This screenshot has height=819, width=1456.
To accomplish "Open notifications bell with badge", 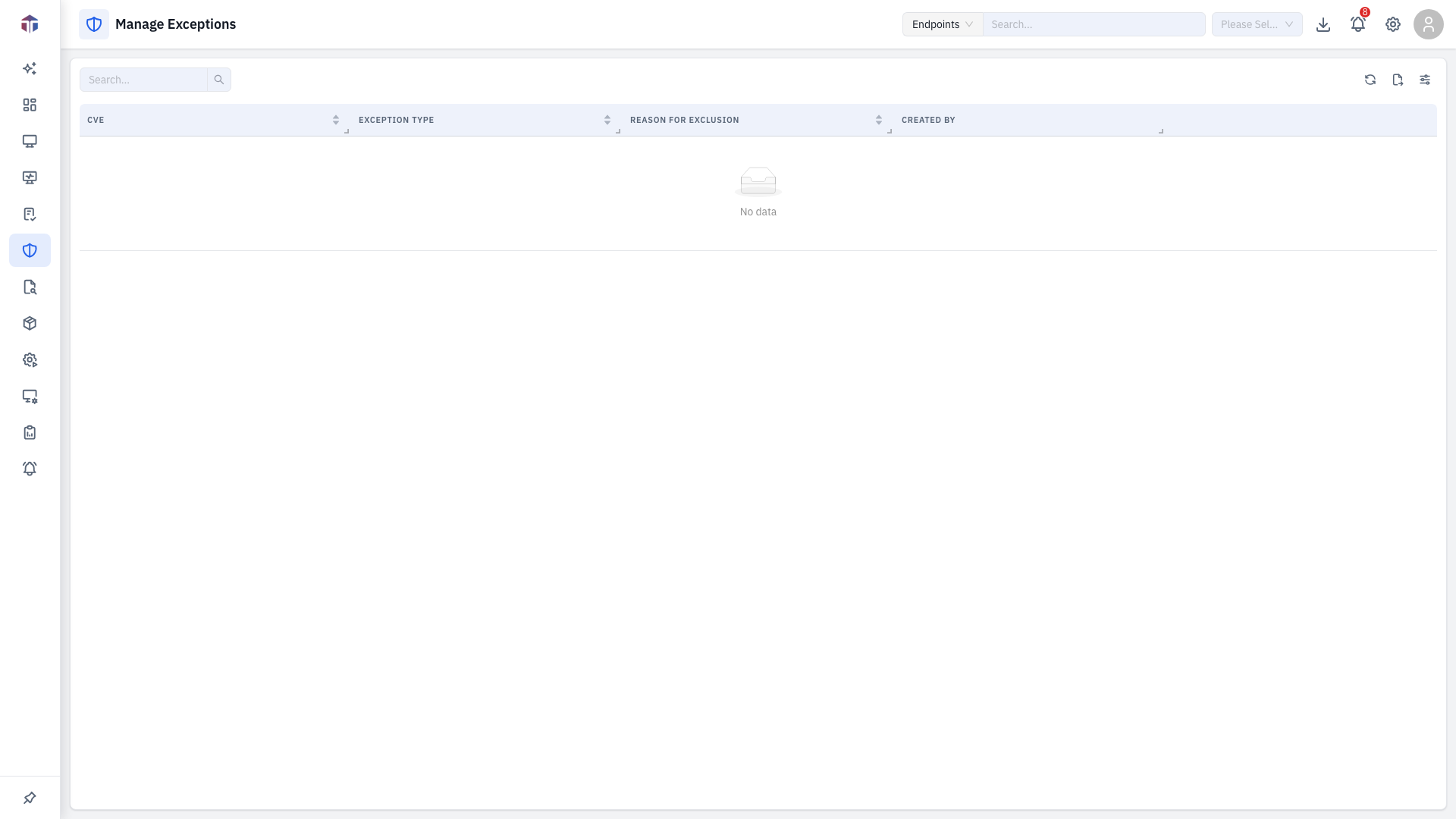I will click(x=1358, y=24).
